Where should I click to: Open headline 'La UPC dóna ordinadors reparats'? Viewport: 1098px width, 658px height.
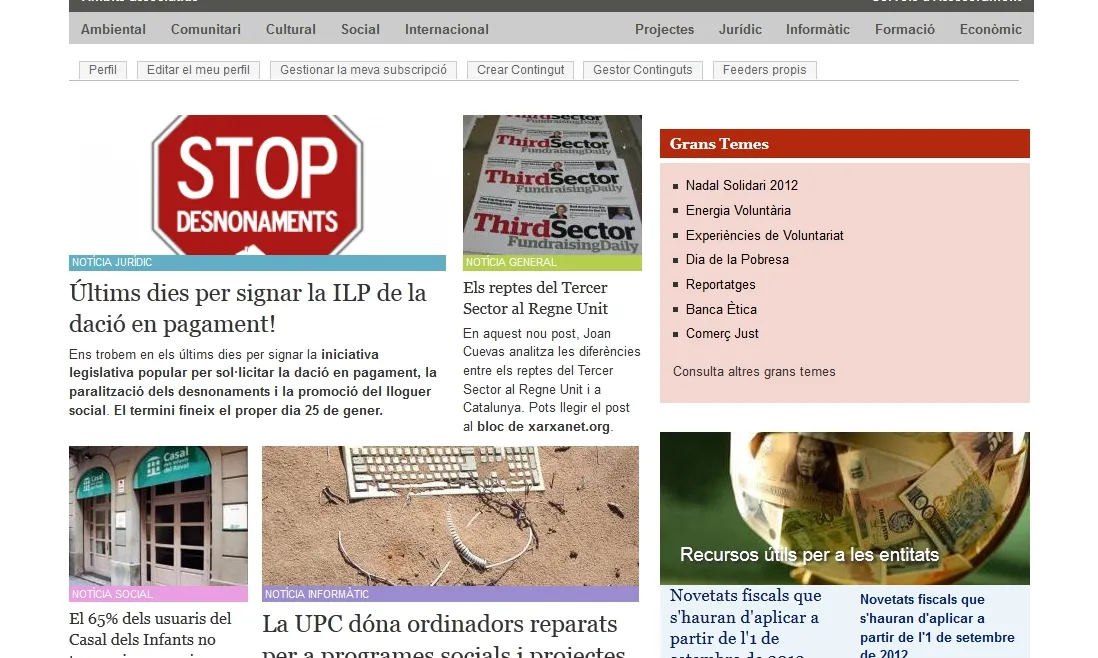click(x=444, y=638)
